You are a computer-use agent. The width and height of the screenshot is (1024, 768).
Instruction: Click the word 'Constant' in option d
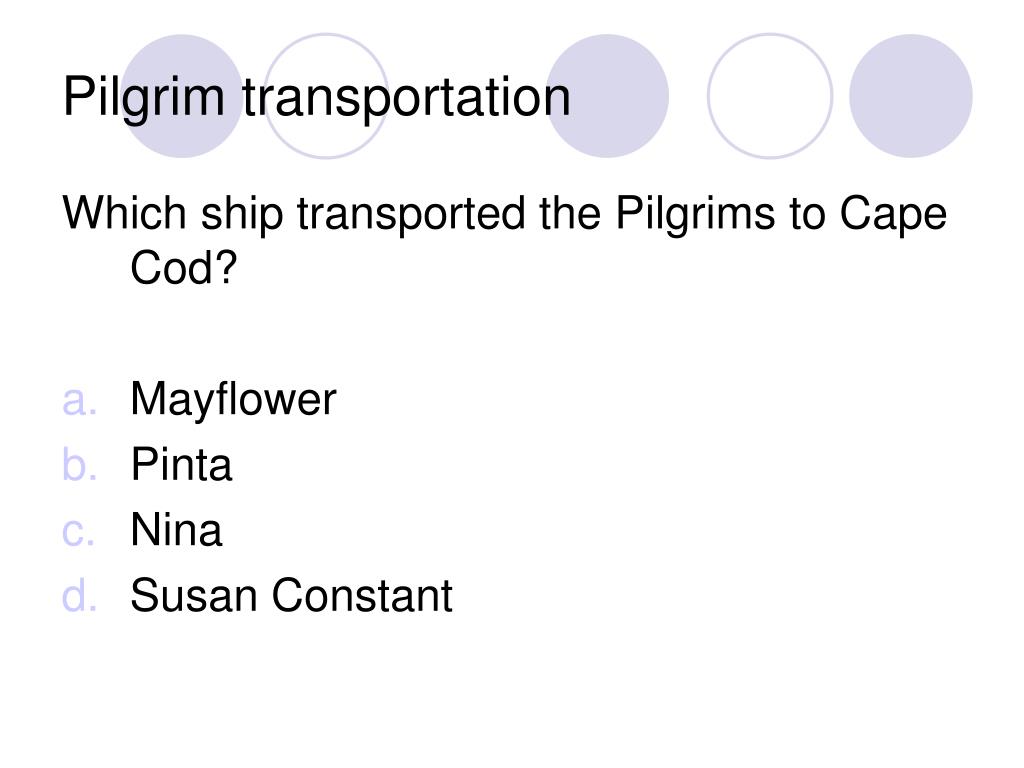(x=362, y=596)
